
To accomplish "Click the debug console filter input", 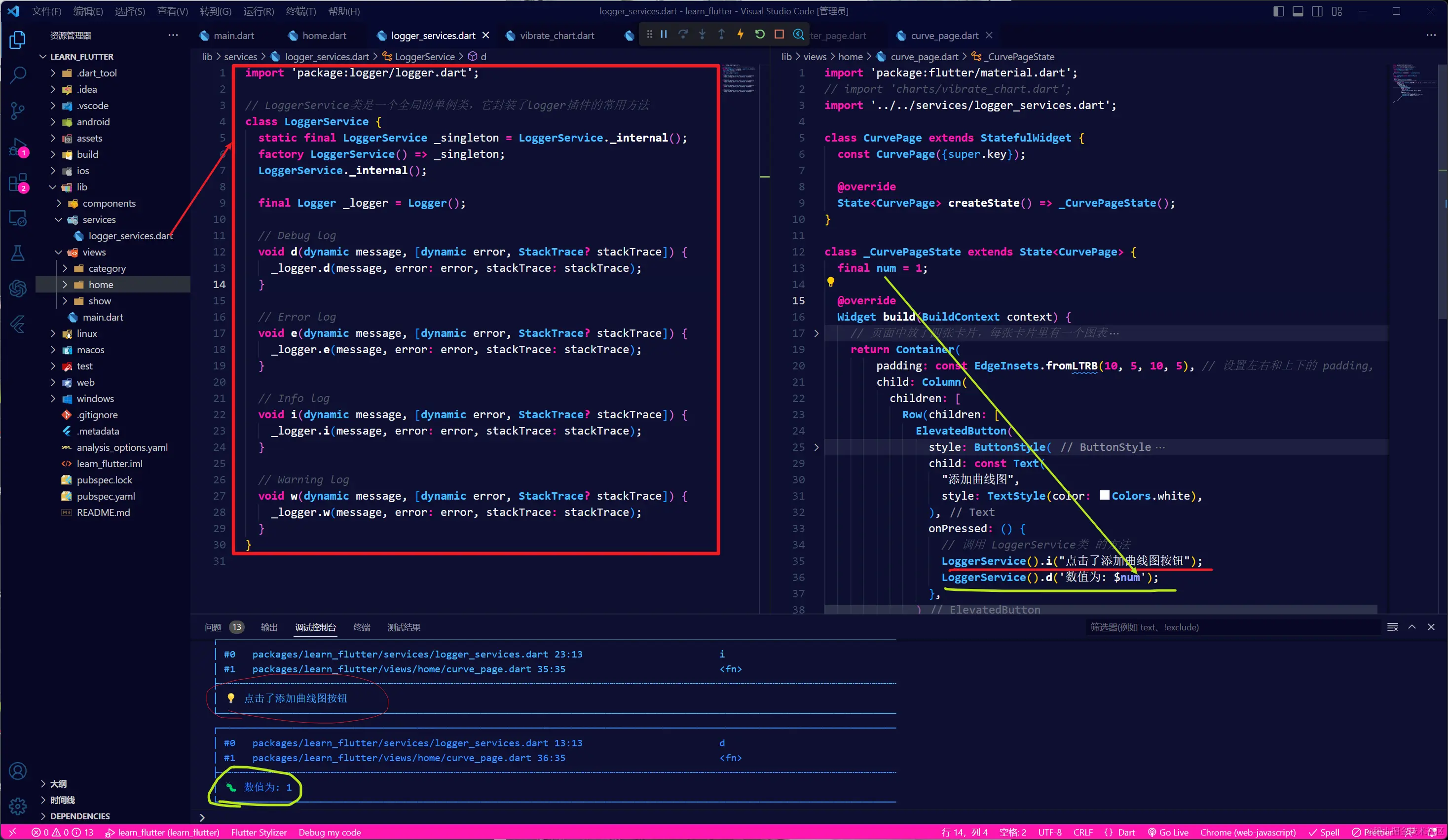I will pos(1232,627).
